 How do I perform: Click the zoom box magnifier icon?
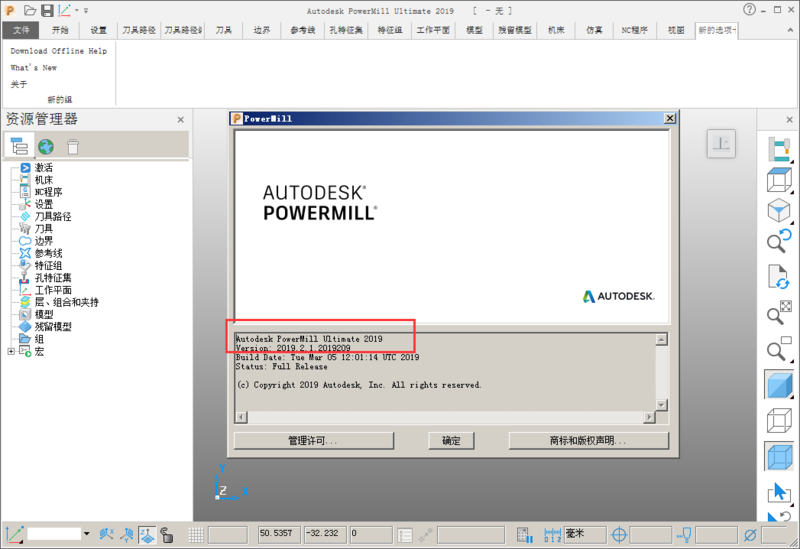[779, 348]
